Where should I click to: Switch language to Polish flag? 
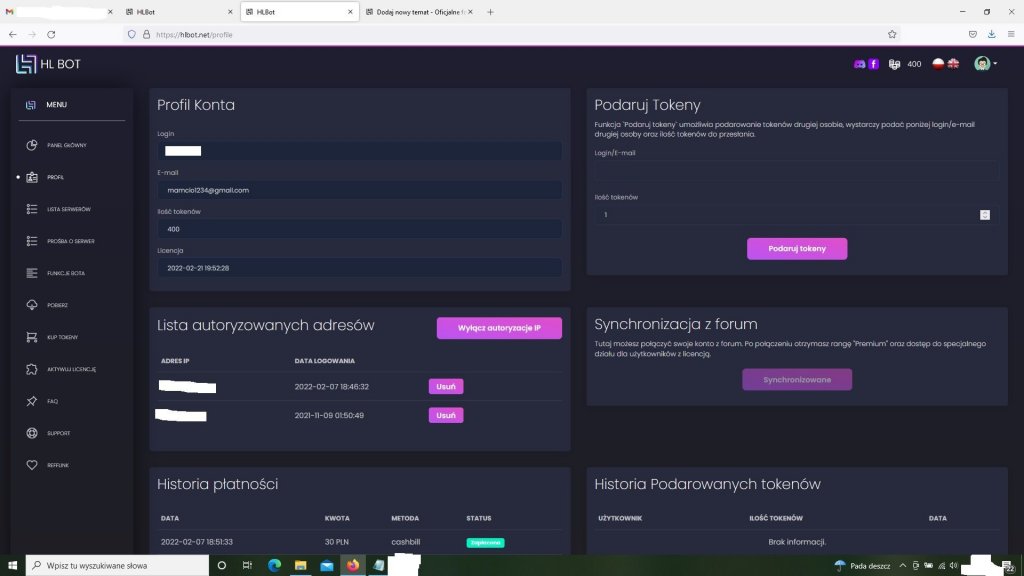(x=938, y=64)
